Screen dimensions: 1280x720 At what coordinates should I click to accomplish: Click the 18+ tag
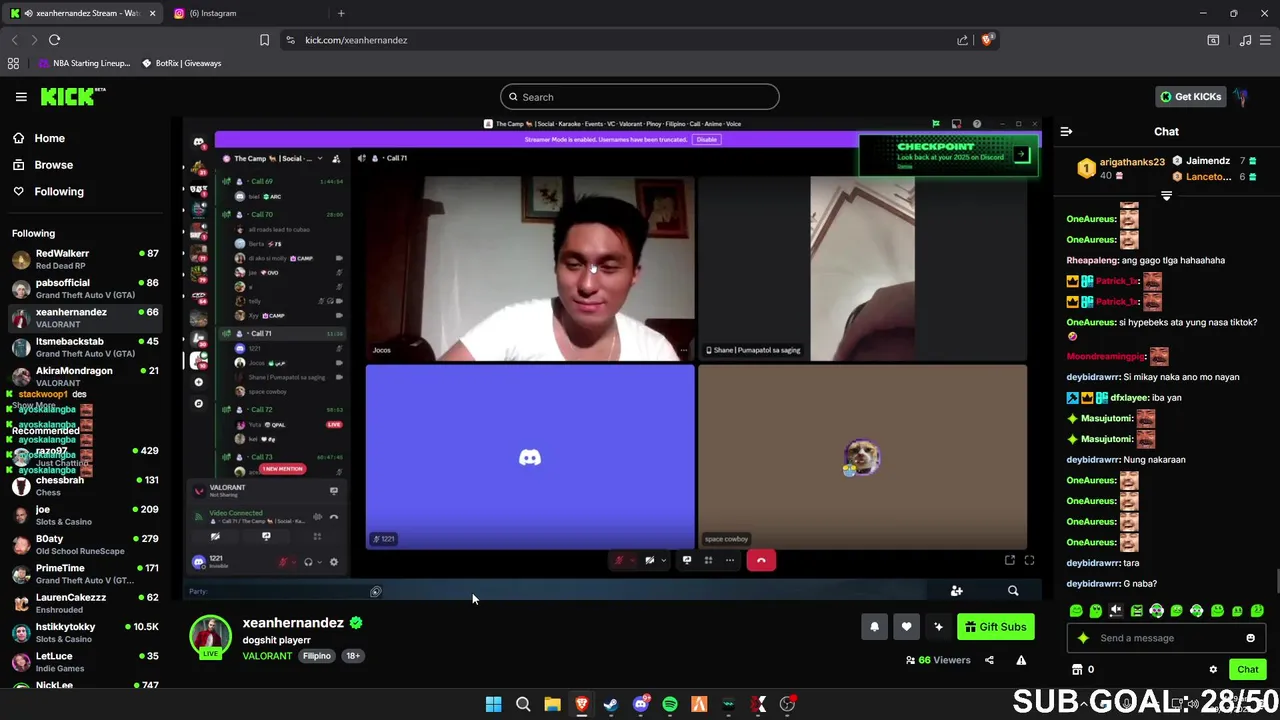click(353, 656)
